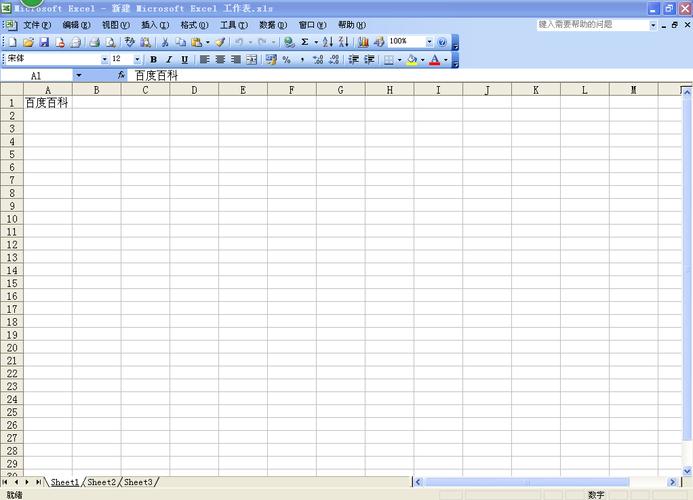
Task: Expand the font name dropdown showing 宋体
Action: tap(104, 60)
